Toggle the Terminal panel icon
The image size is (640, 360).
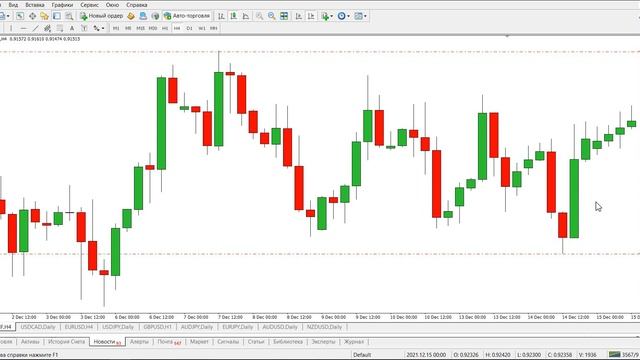tap(57, 16)
